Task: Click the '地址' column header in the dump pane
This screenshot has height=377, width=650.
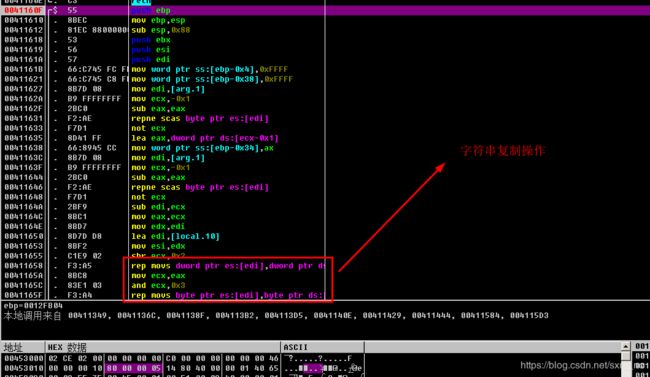Action: point(23,347)
